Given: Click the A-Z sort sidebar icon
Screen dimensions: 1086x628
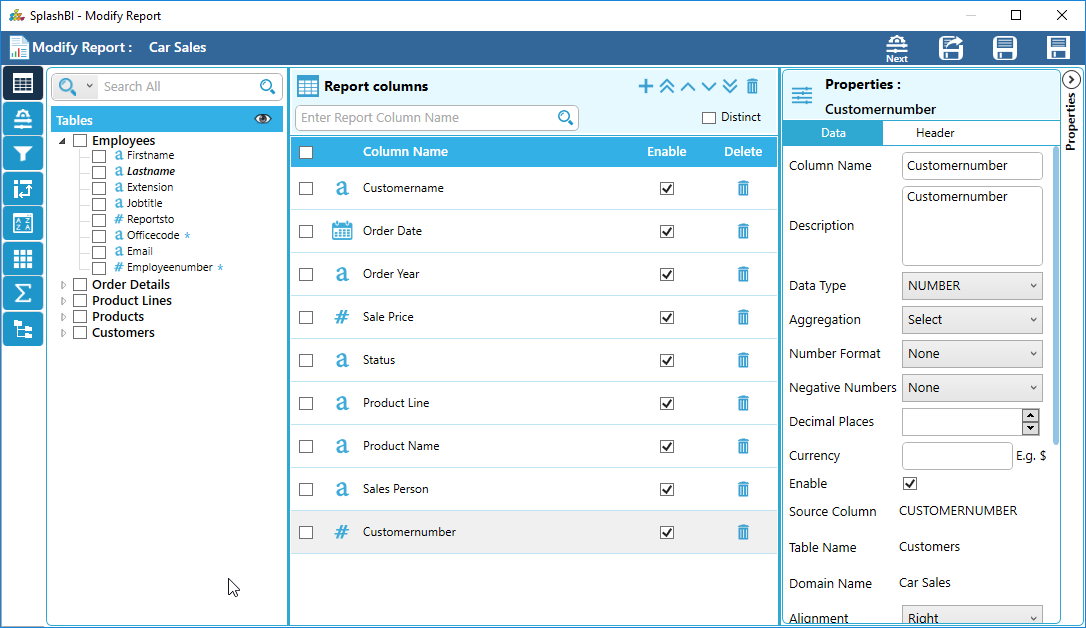Looking at the screenshot, I should [x=22, y=223].
